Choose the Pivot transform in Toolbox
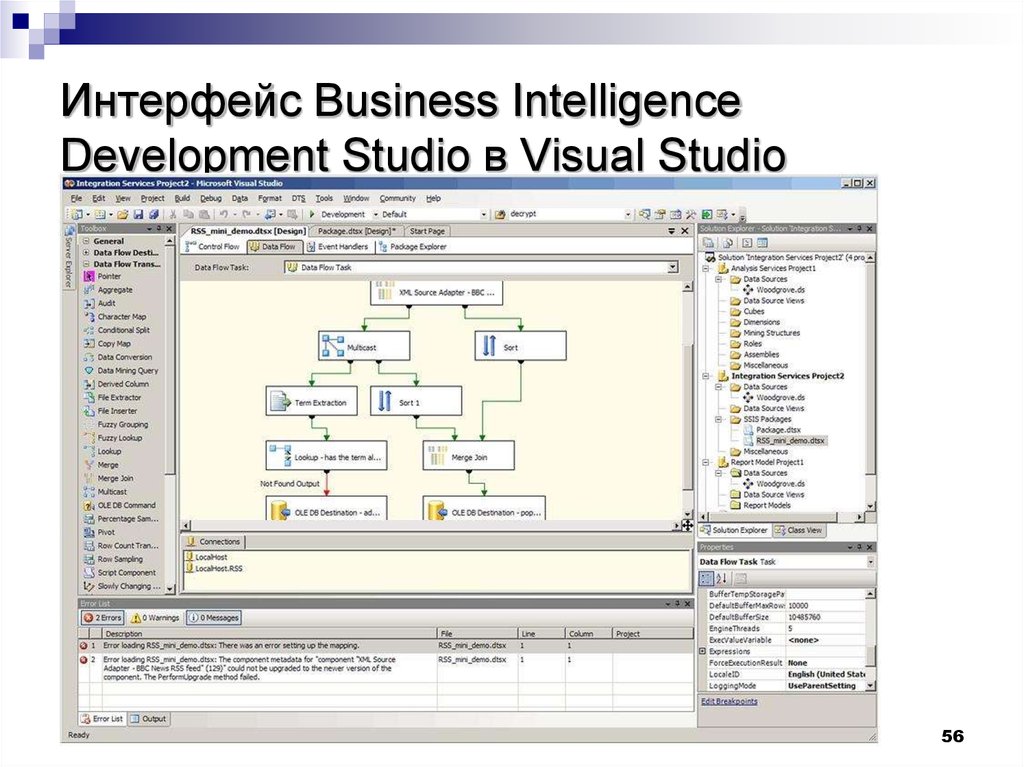Viewport: 1024px width, 767px height. (x=107, y=532)
